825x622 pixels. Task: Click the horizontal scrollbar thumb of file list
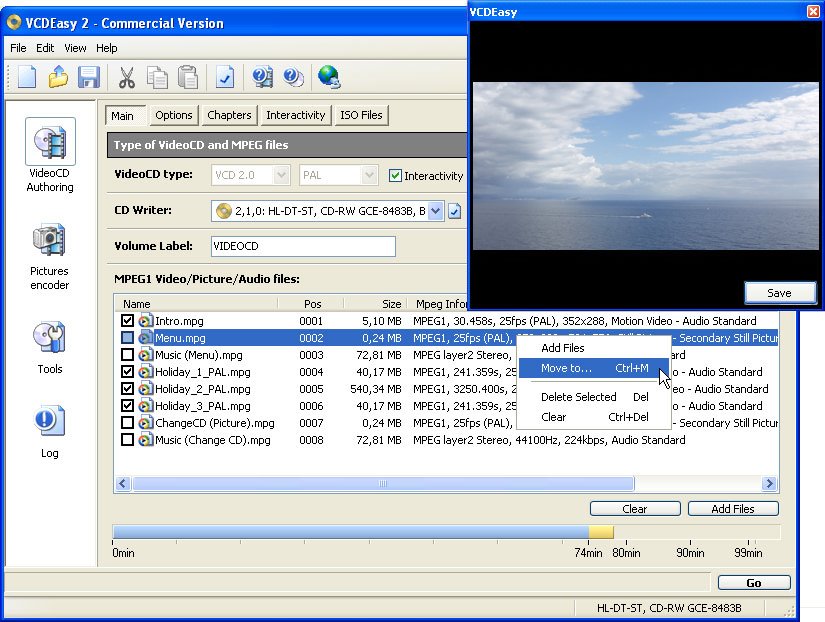coord(384,483)
